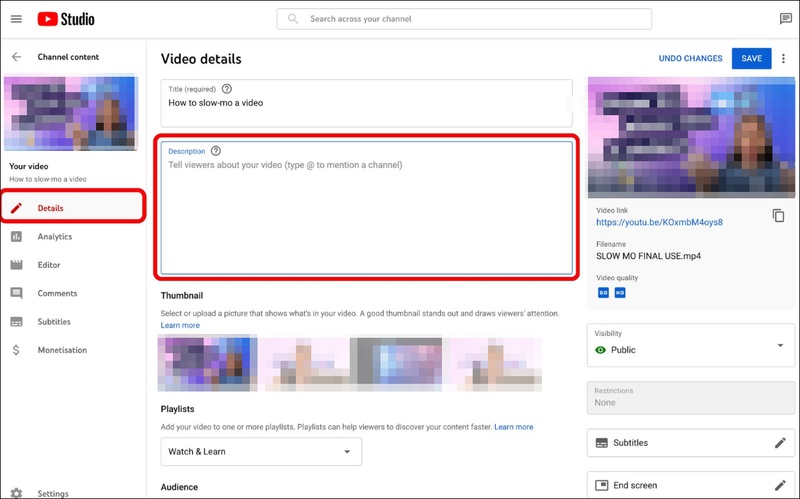Image resolution: width=800 pixels, height=499 pixels.
Task: Open the Editor menu item
Action: click(x=73, y=265)
